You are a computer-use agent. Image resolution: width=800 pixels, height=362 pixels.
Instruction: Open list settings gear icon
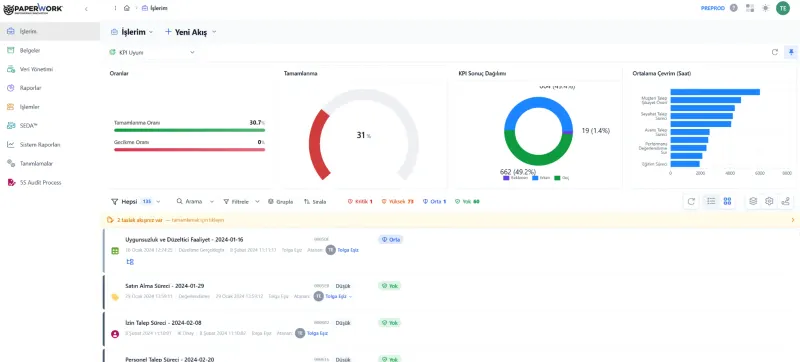point(769,201)
